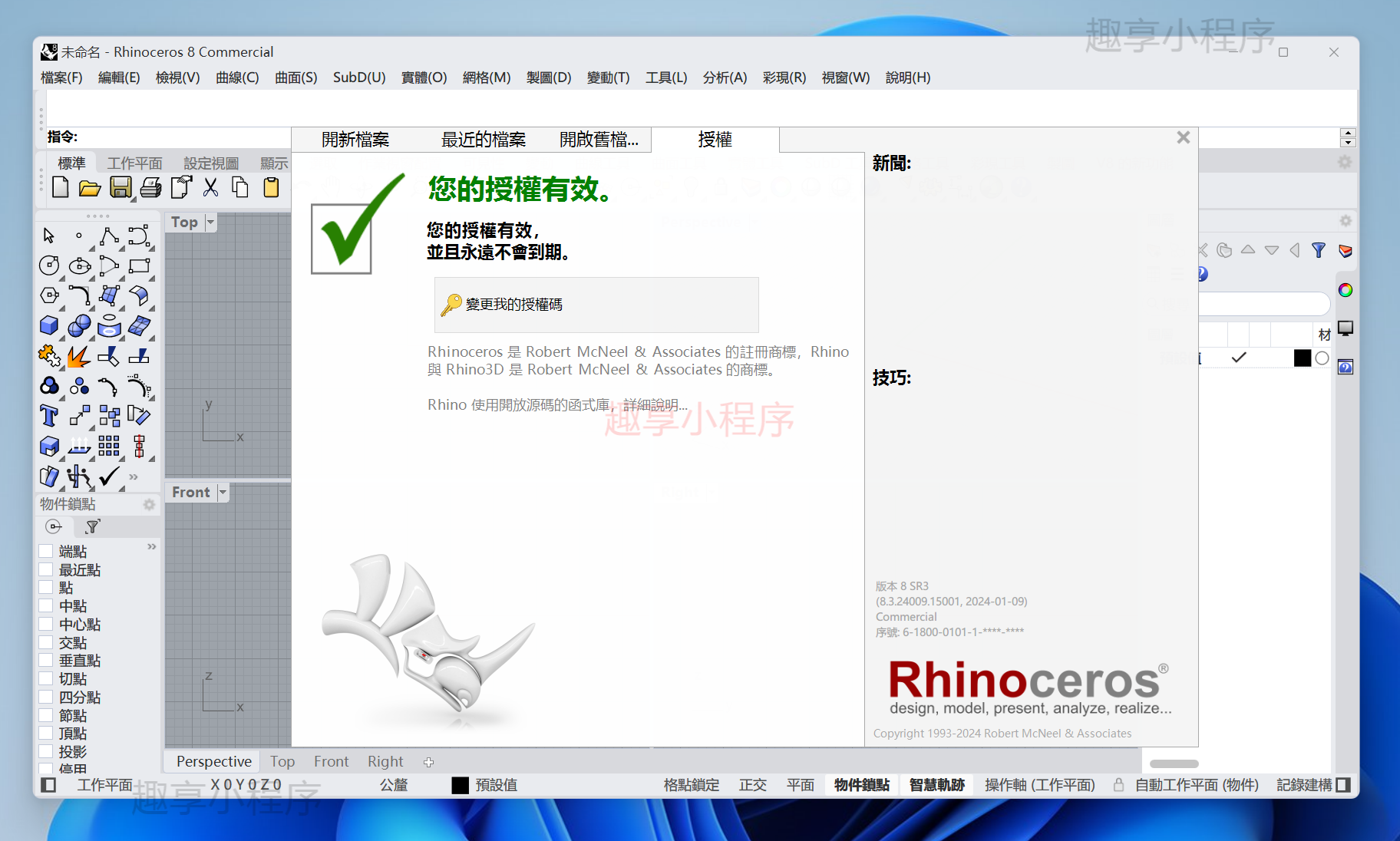Open 物件鎖點 panel gear settings
The height and width of the screenshot is (841, 1400).
tap(149, 504)
